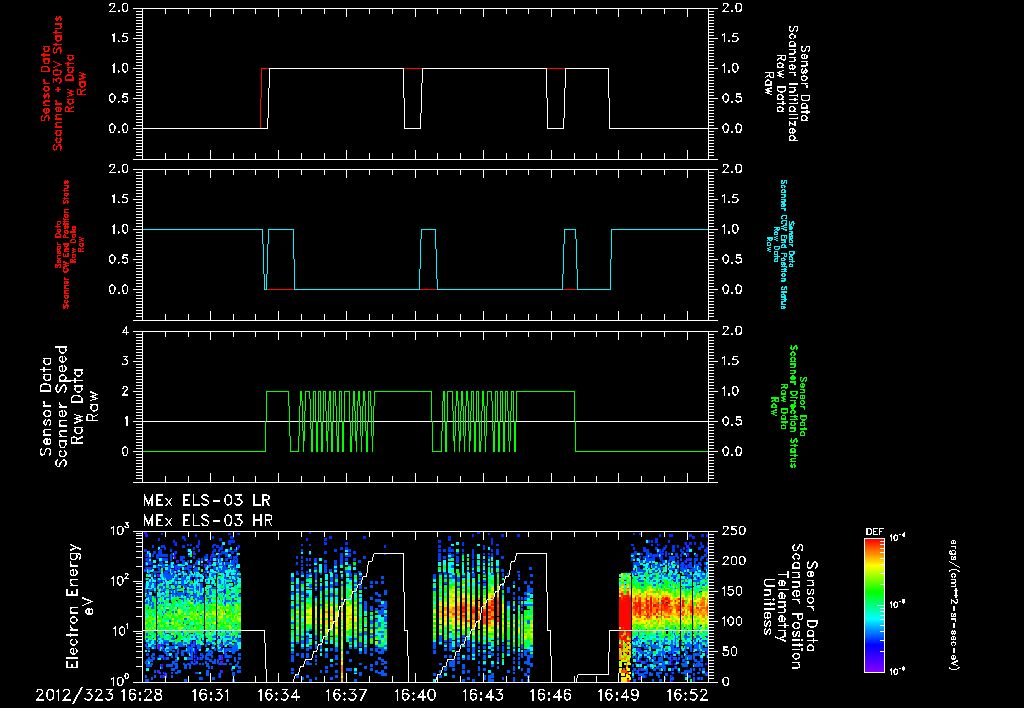Click the 50 tick on Scanner Position axis
This screenshot has width=1024, height=708.
point(729,651)
